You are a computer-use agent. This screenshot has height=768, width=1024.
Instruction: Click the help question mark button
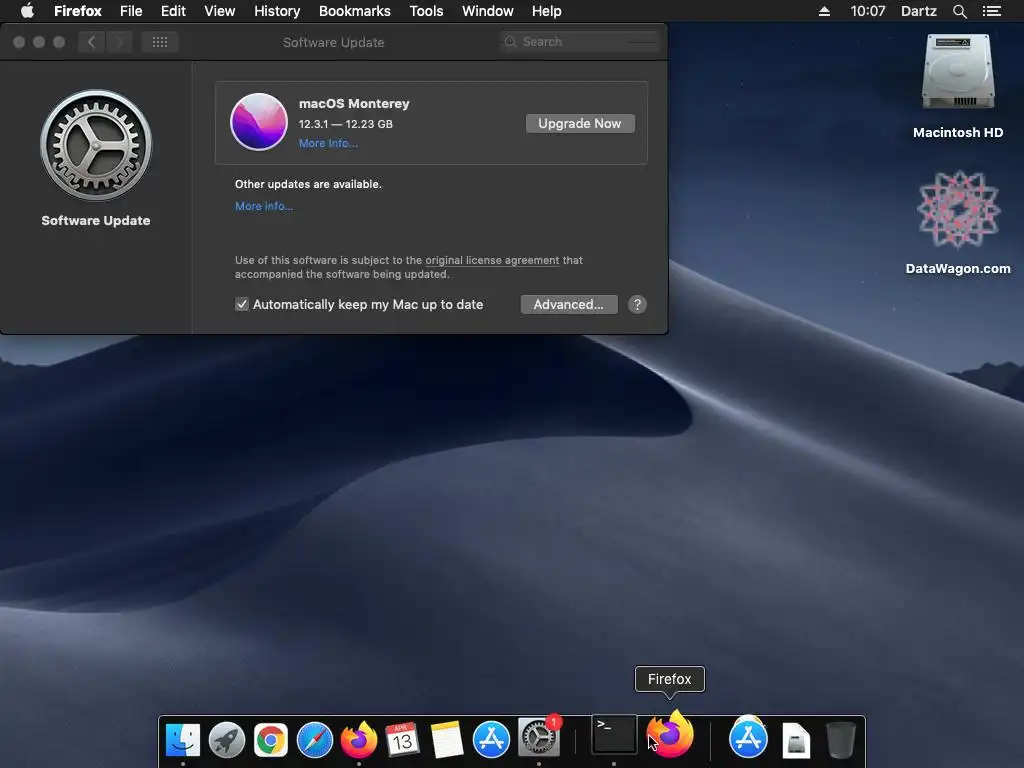pos(637,304)
